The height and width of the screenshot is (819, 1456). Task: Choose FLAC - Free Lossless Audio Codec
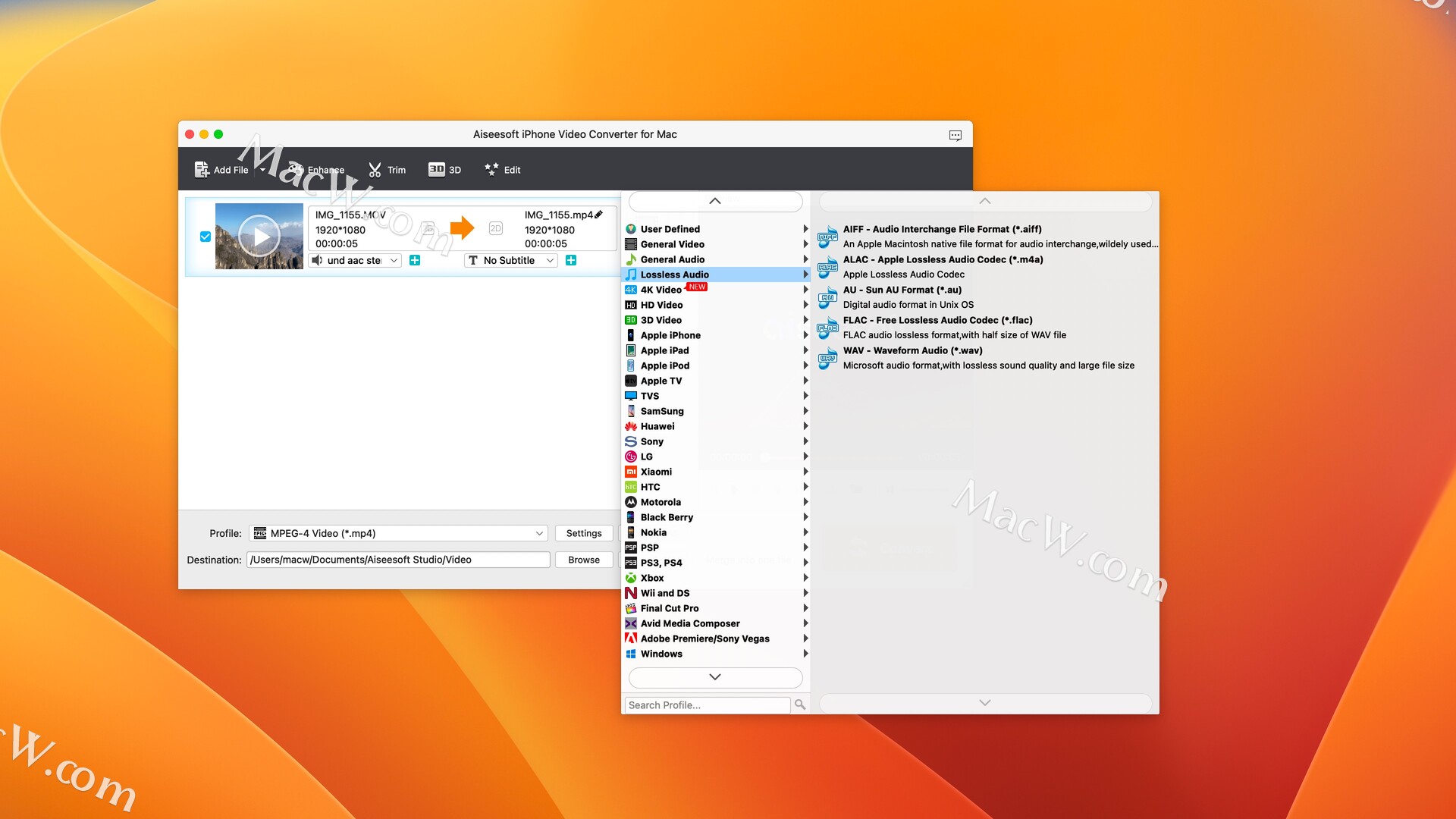click(987, 328)
